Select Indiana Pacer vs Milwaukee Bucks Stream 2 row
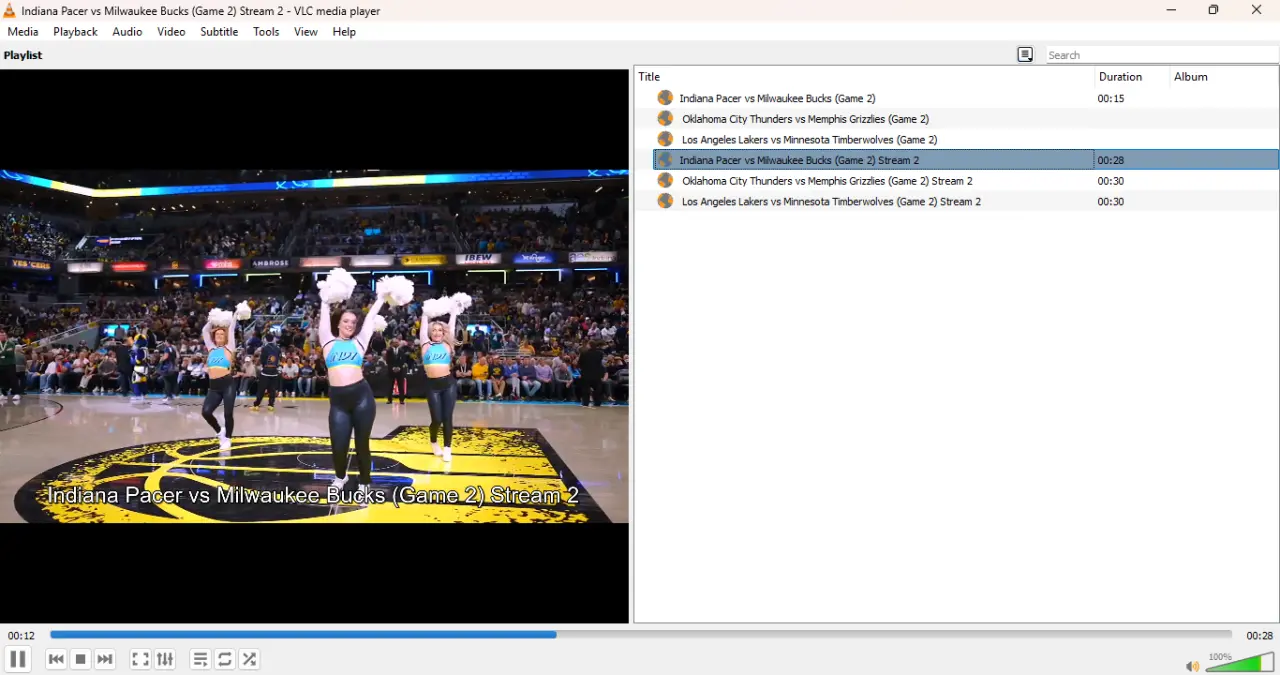Viewport: 1280px width, 675px height. pyautogui.click(x=966, y=160)
